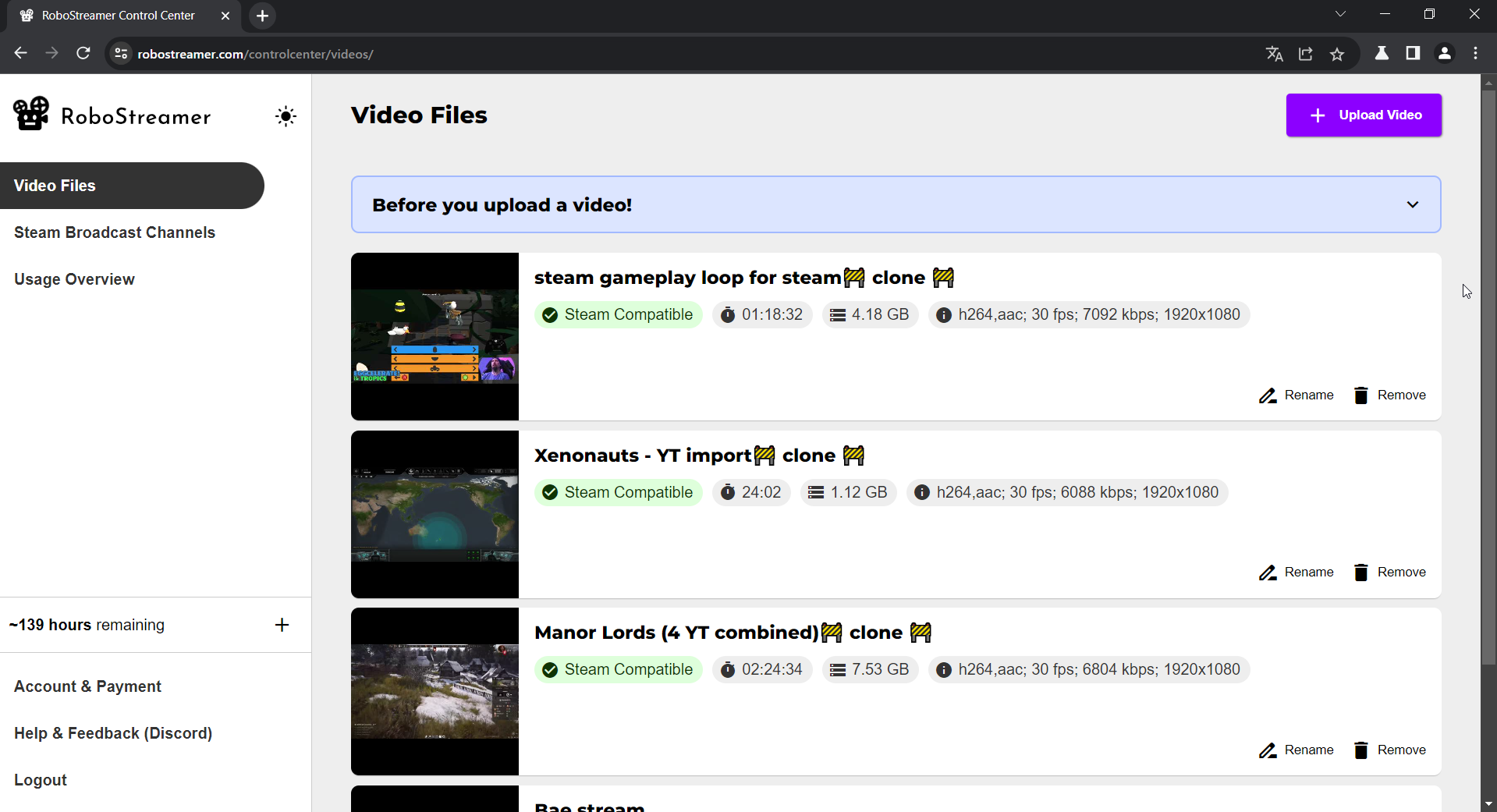Open the browser profile icon
Image resolution: width=1497 pixels, height=812 pixels.
click(x=1445, y=53)
